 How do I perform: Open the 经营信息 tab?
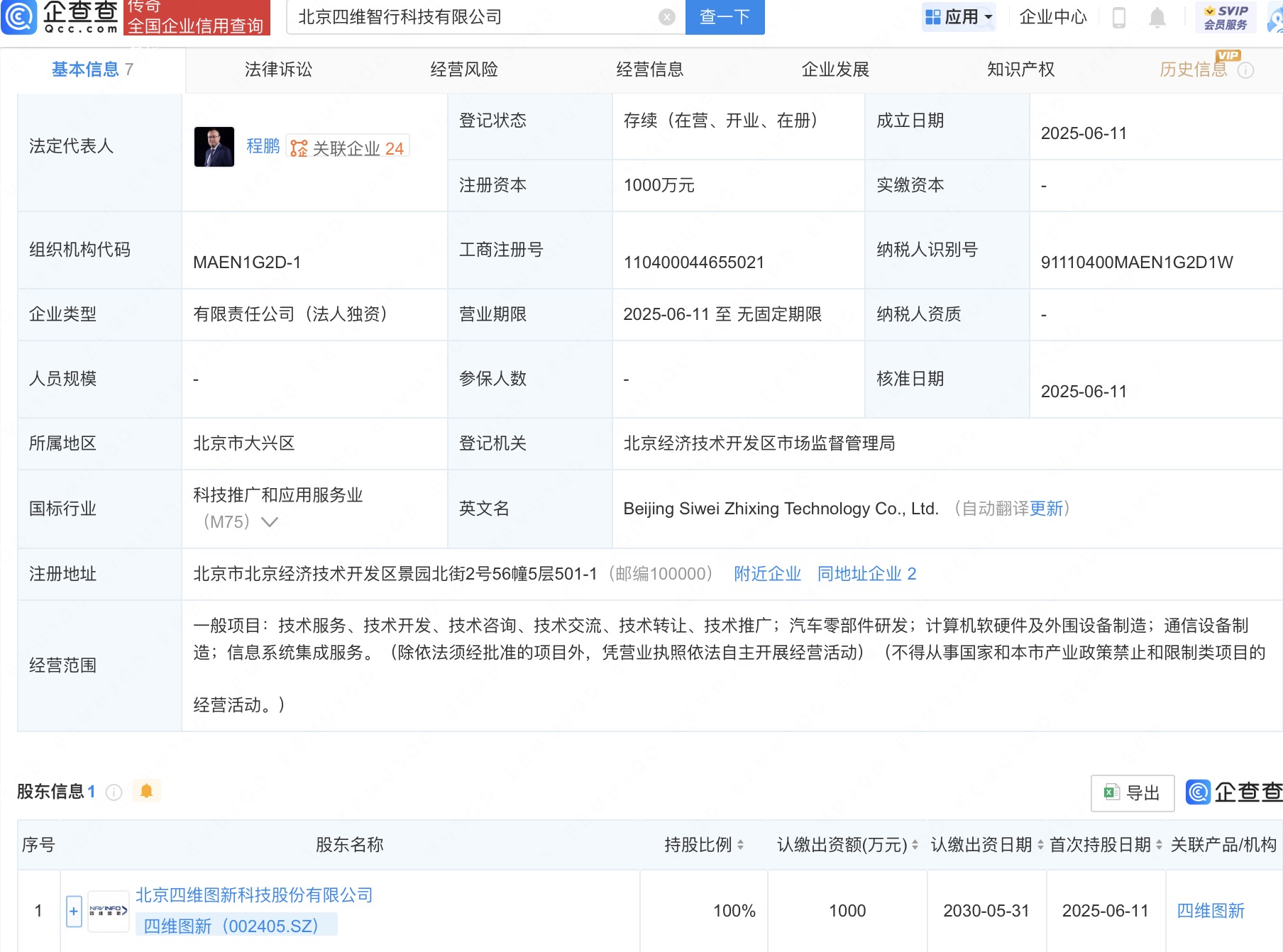(x=650, y=70)
